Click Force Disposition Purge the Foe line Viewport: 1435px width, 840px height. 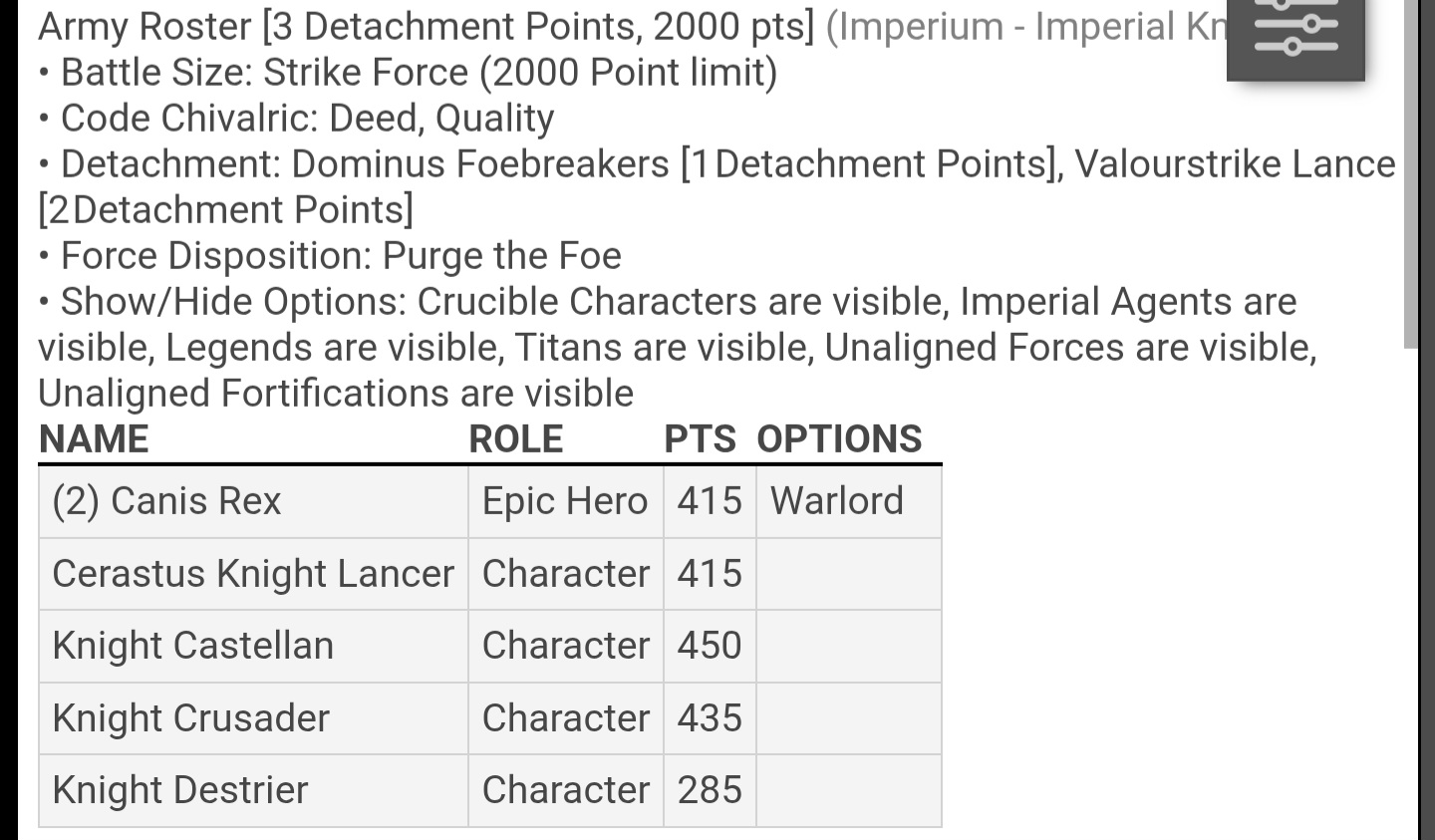330,256
